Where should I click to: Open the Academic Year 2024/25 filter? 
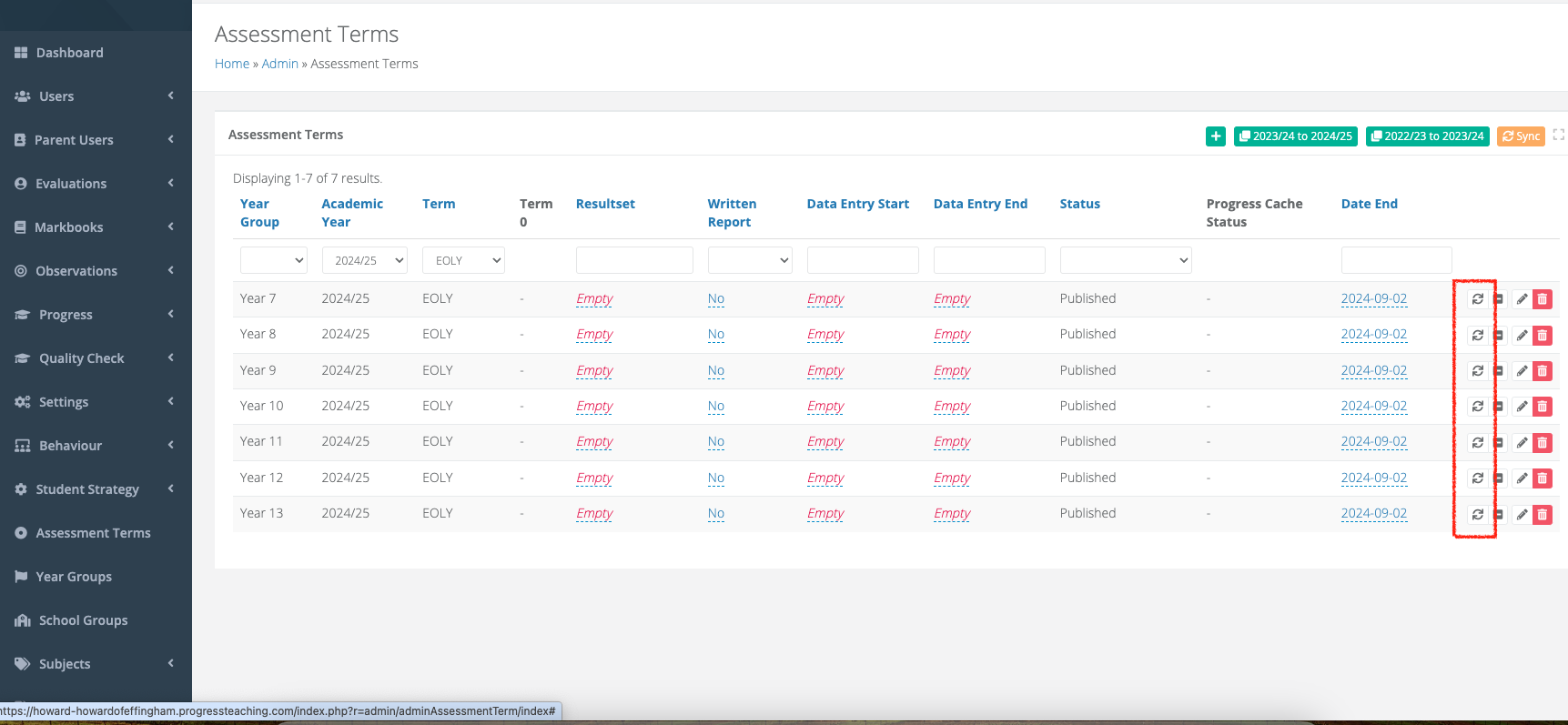point(364,260)
